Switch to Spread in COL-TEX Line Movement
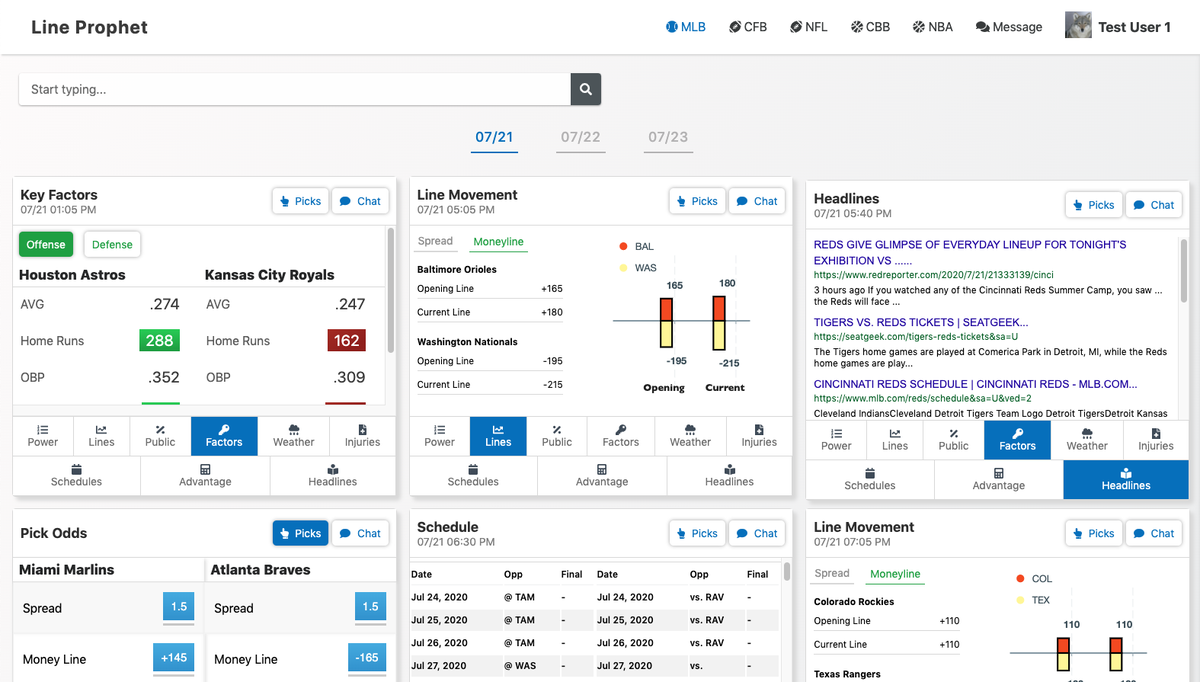 coord(832,573)
